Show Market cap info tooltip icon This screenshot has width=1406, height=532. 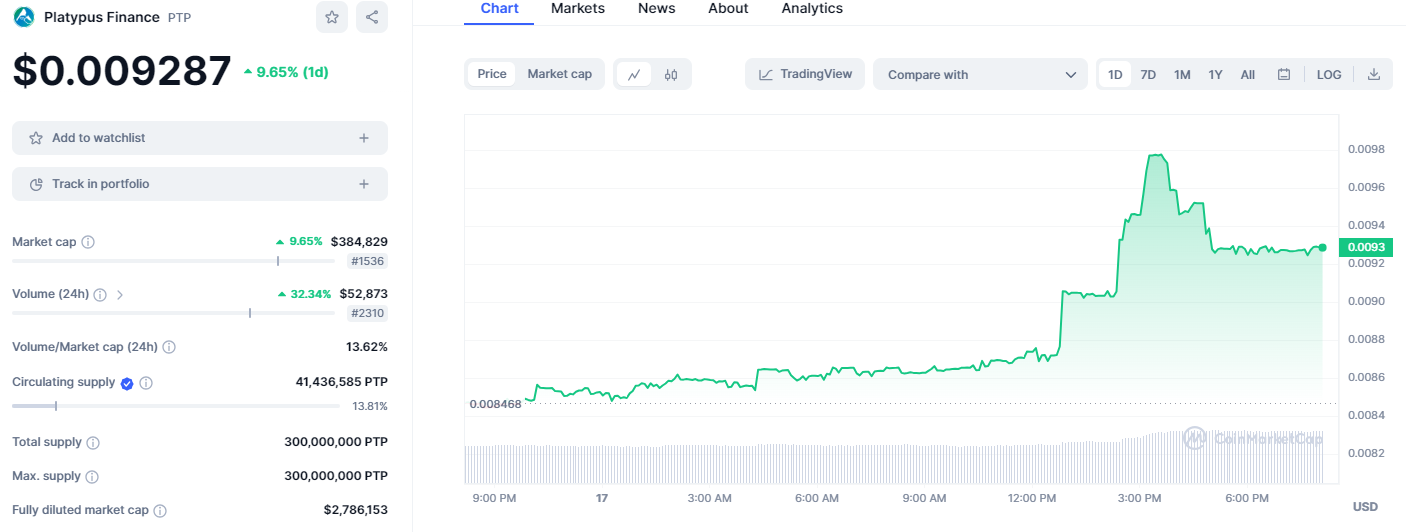[x=88, y=242]
